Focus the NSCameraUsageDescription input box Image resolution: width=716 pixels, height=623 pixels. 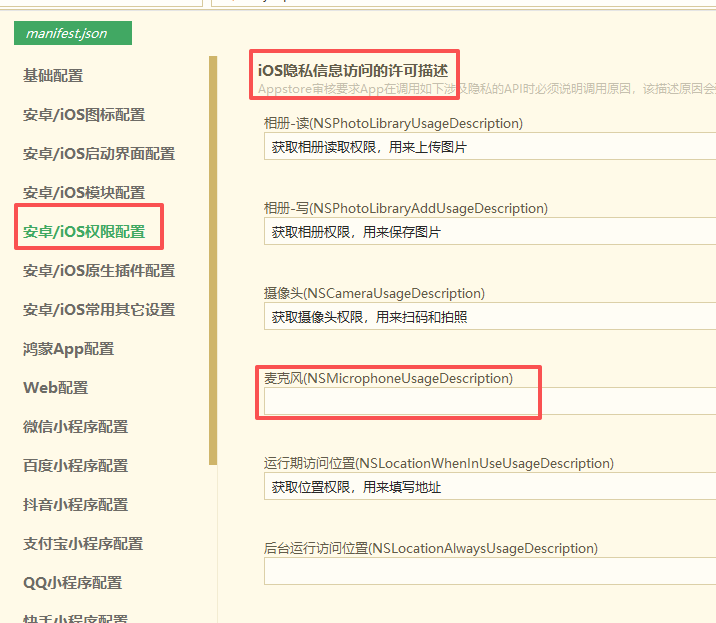(490, 317)
